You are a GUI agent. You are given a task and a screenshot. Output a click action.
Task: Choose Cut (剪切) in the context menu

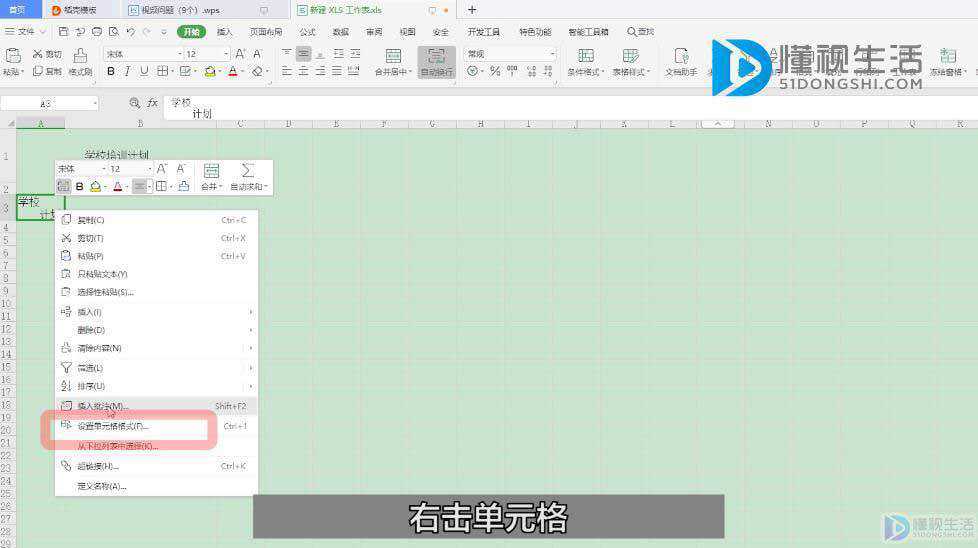click(157, 238)
